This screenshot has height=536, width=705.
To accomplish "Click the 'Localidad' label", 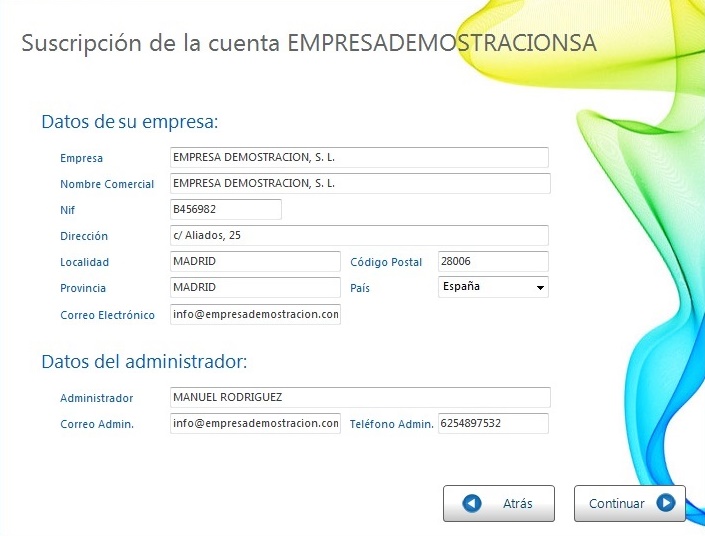I will (84, 262).
